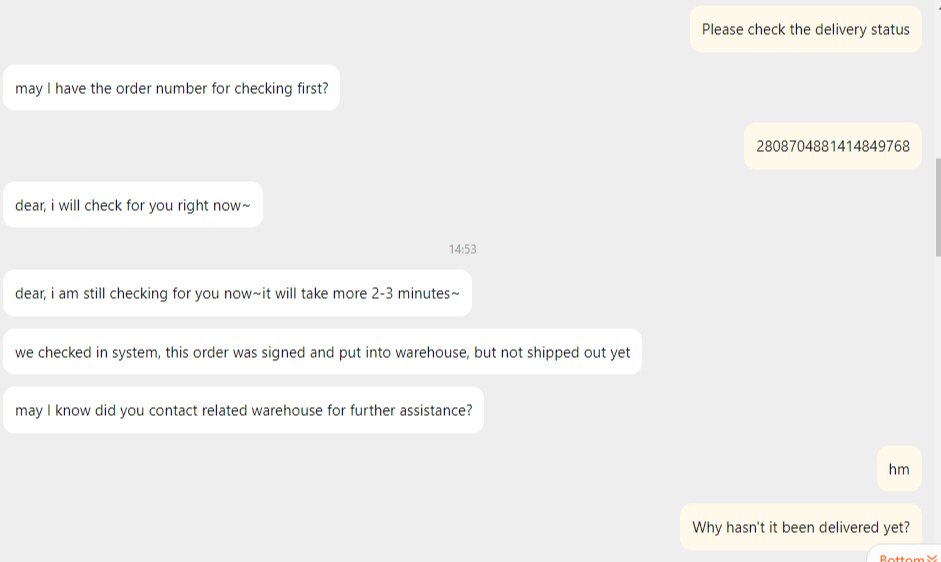Click the double-chevron icon beside Bottom
The width and height of the screenshot is (941, 562).
pos(932,558)
